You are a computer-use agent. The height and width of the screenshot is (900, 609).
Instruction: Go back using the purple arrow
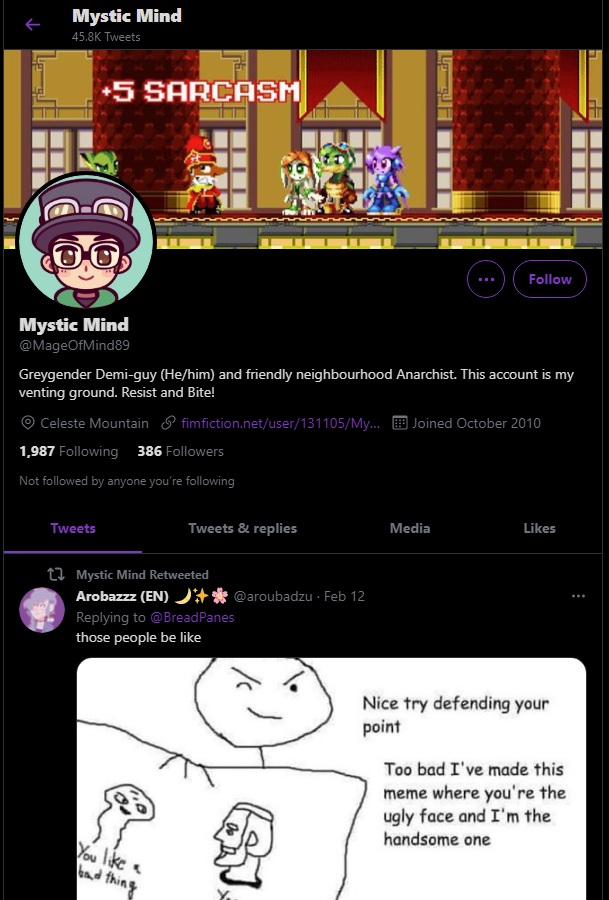pos(33,25)
